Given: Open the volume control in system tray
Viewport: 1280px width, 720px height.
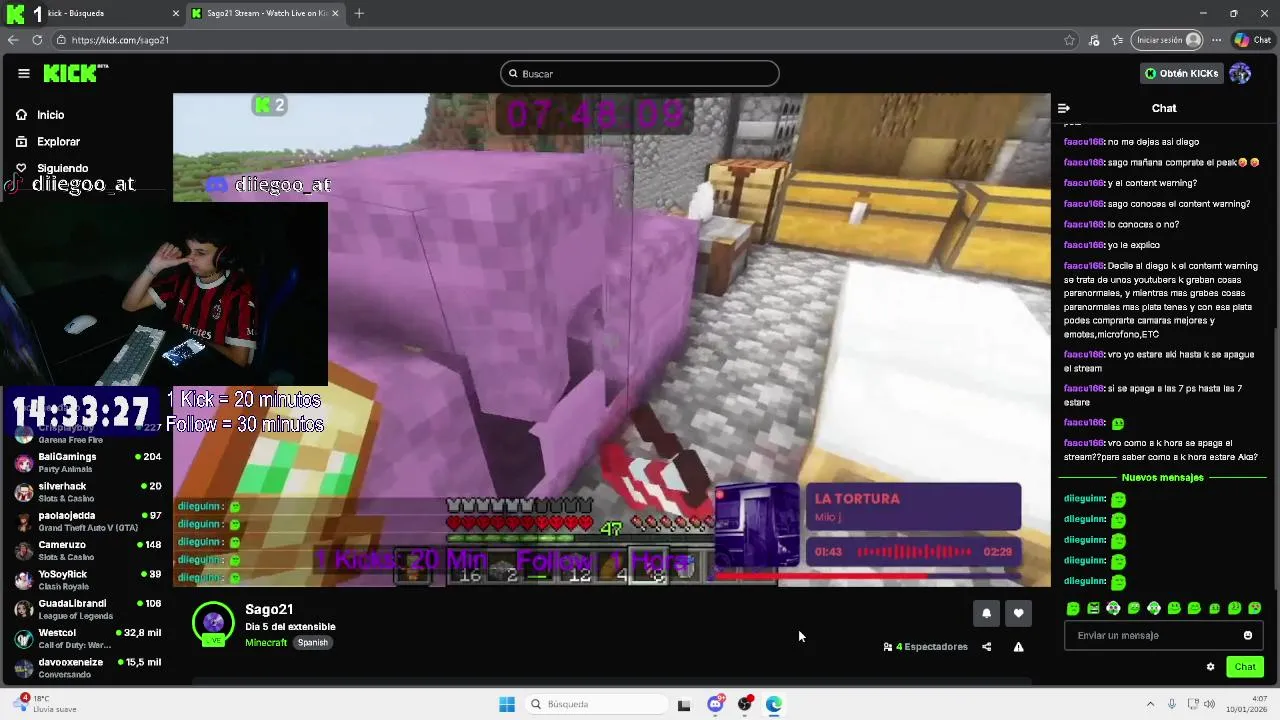Looking at the screenshot, I should (x=1209, y=704).
